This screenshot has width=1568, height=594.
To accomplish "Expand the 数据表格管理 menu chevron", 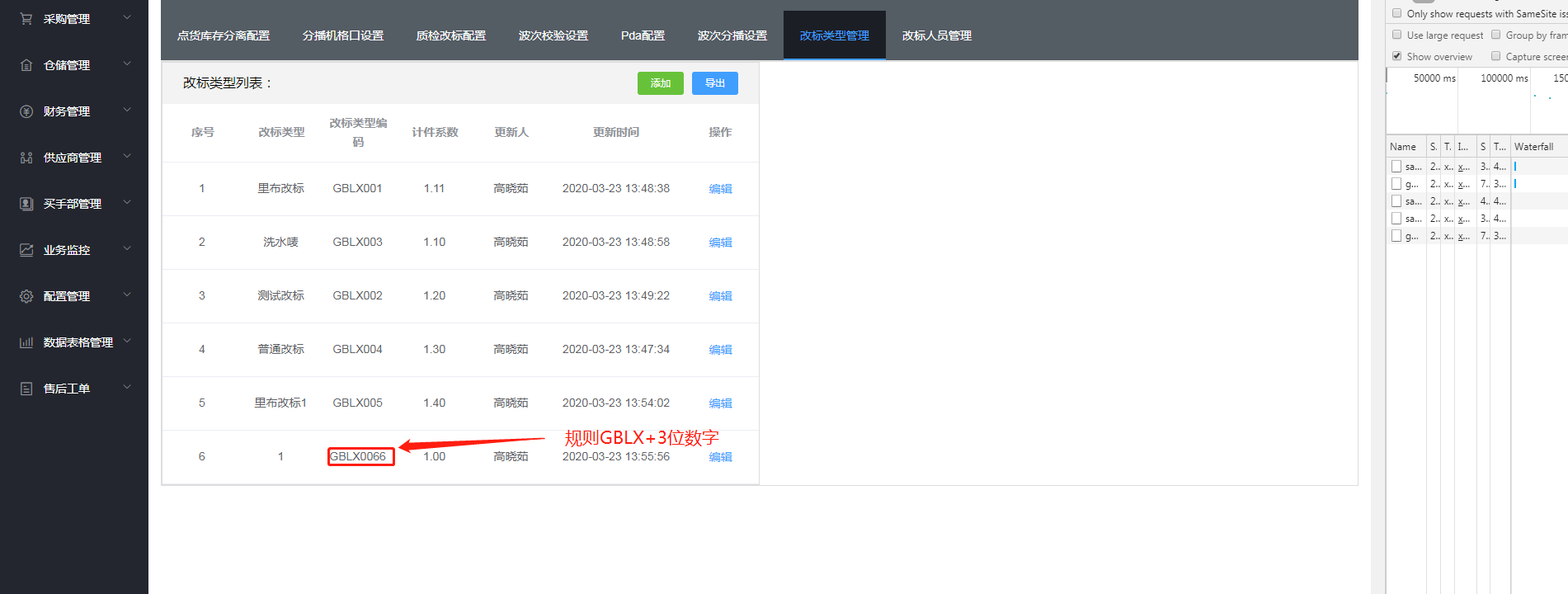I will point(127,341).
